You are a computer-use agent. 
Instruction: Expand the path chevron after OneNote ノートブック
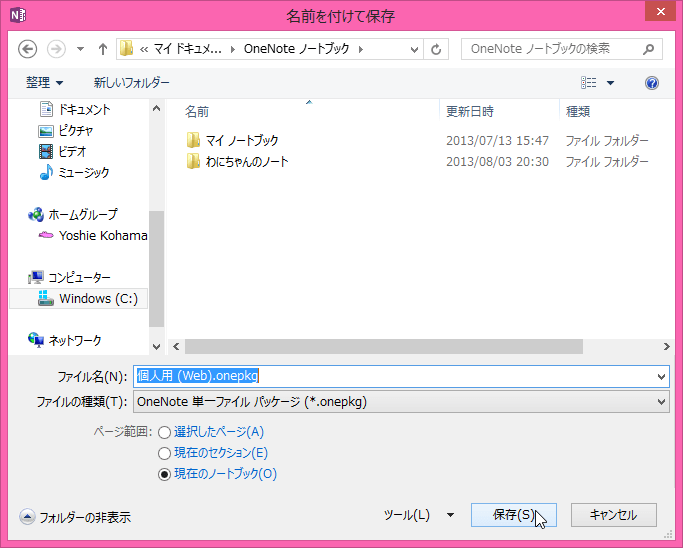(x=361, y=49)
